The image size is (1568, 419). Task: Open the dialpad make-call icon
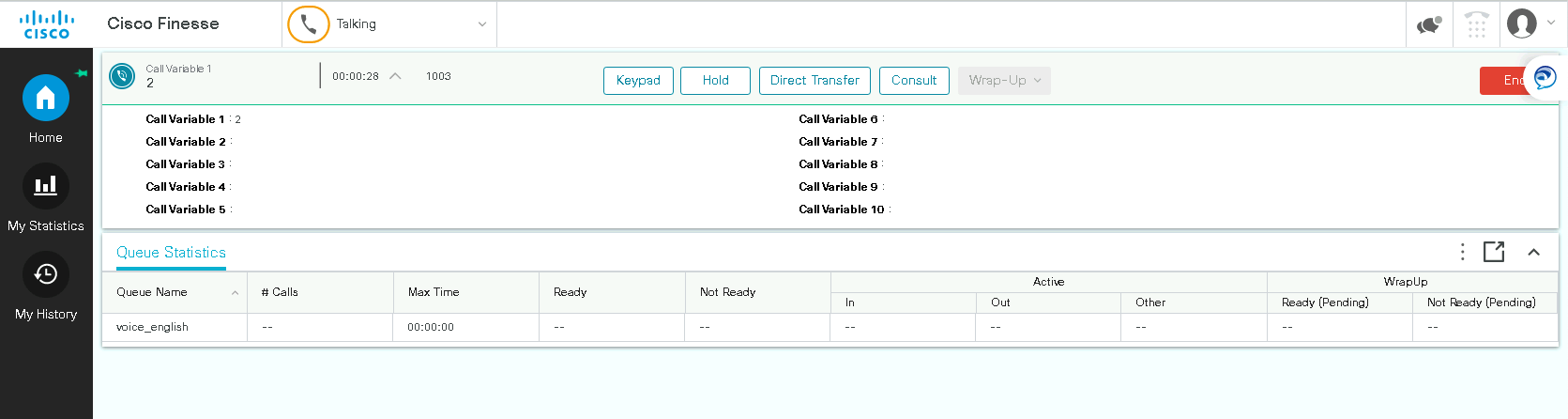(x=1476, y=24)
